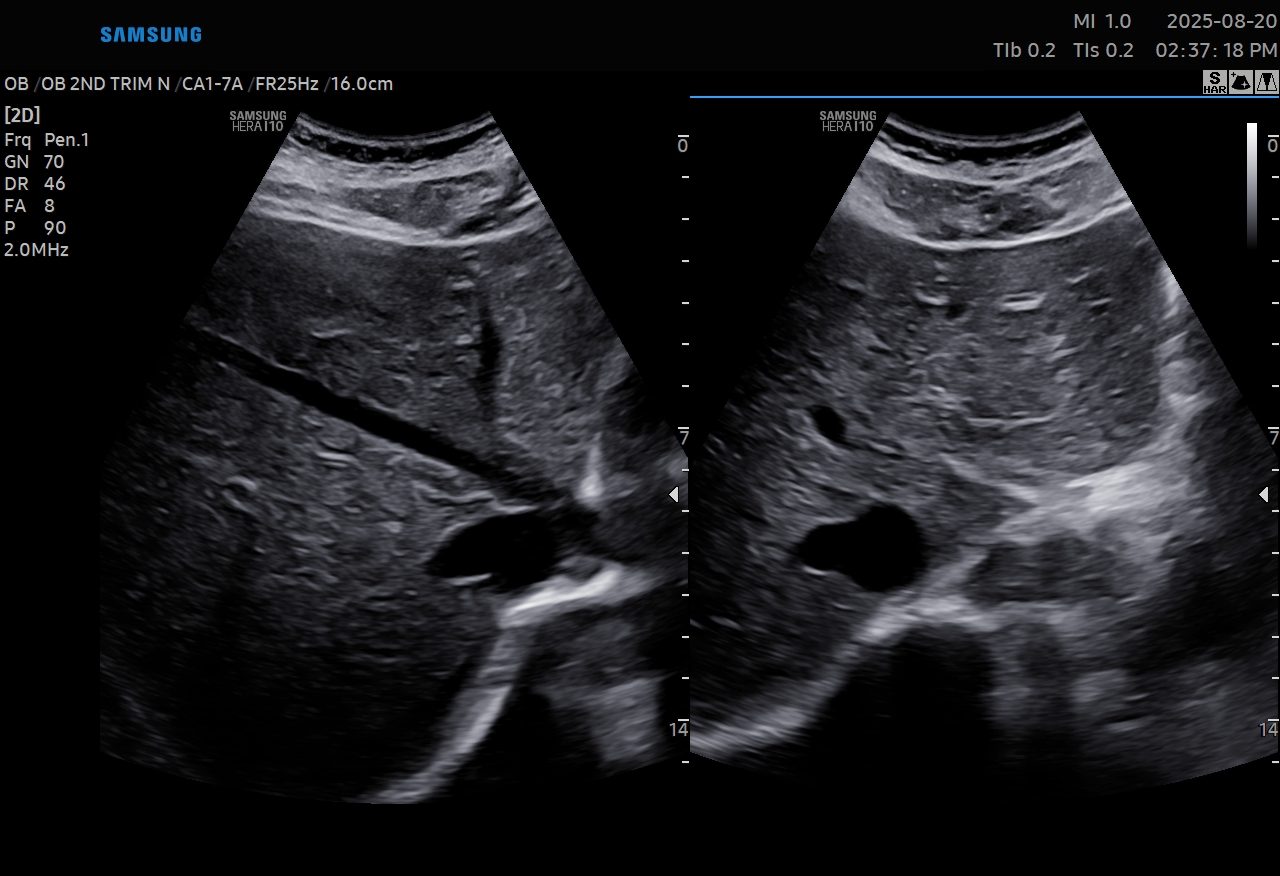Click the ClearVision image enhancement icon

[x=1240, y=83]
